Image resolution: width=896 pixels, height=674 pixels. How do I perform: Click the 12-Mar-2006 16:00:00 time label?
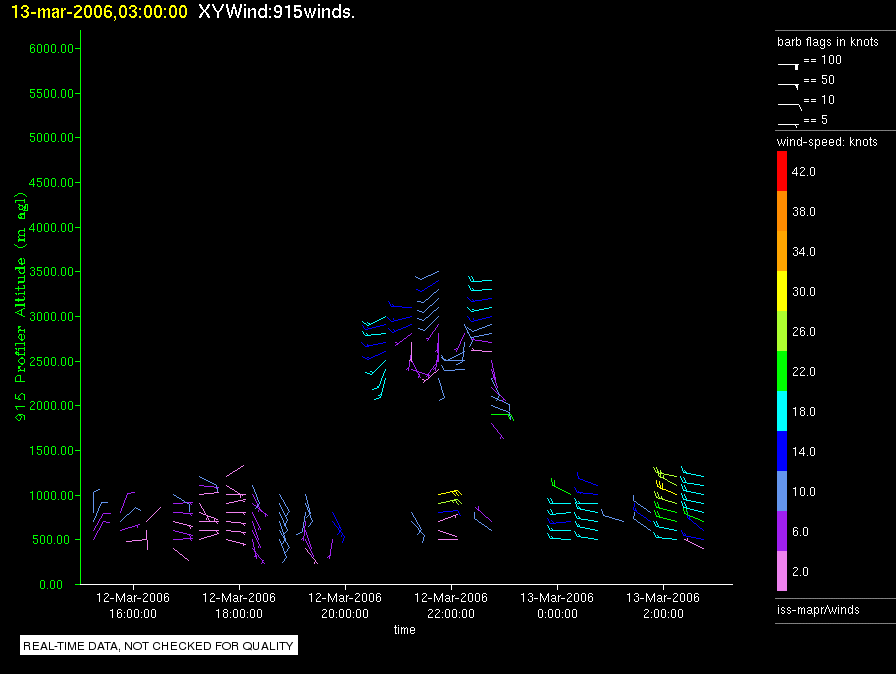coord(133,605)
